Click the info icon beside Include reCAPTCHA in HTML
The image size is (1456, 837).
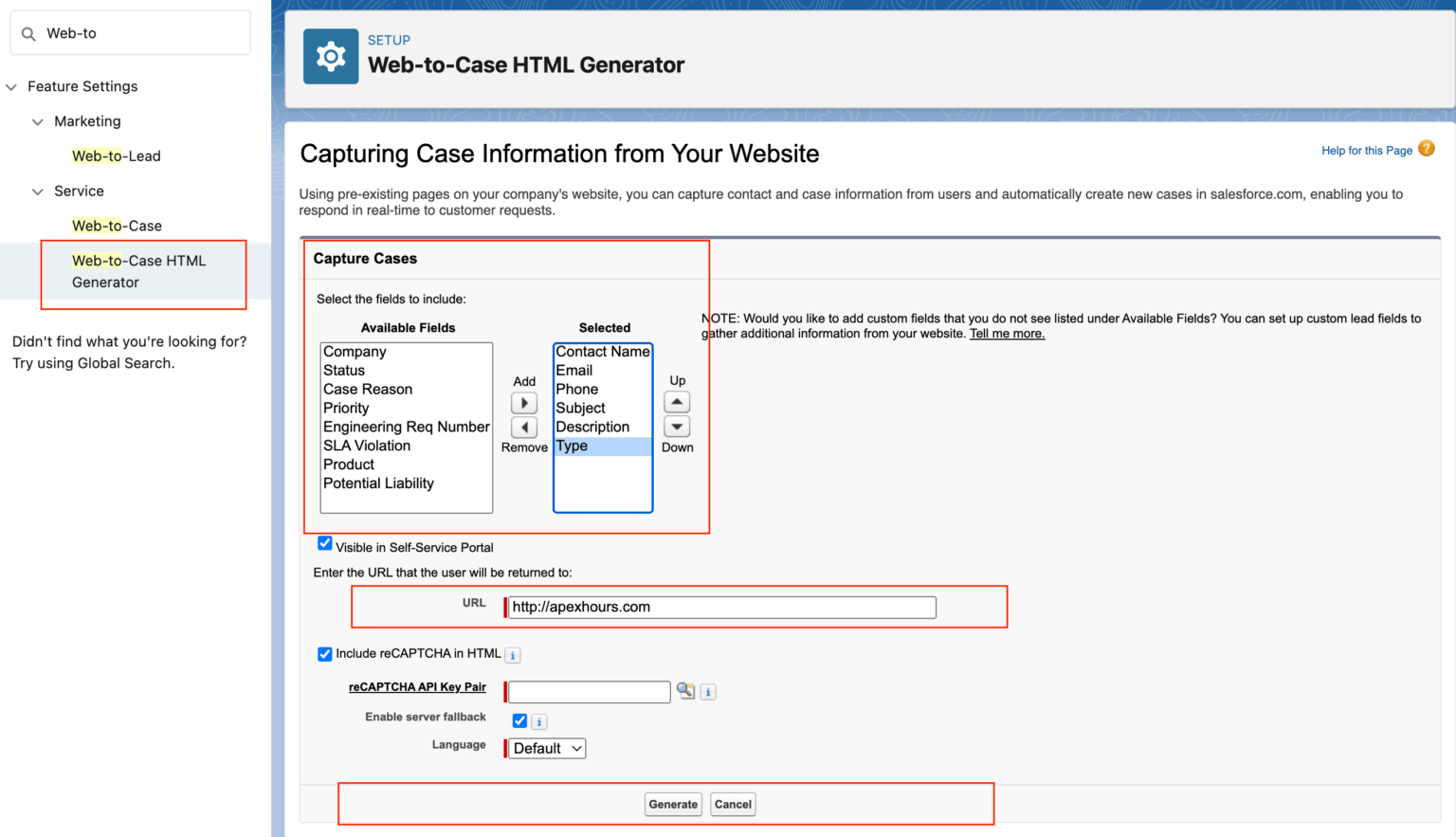[x=513, y=655]
